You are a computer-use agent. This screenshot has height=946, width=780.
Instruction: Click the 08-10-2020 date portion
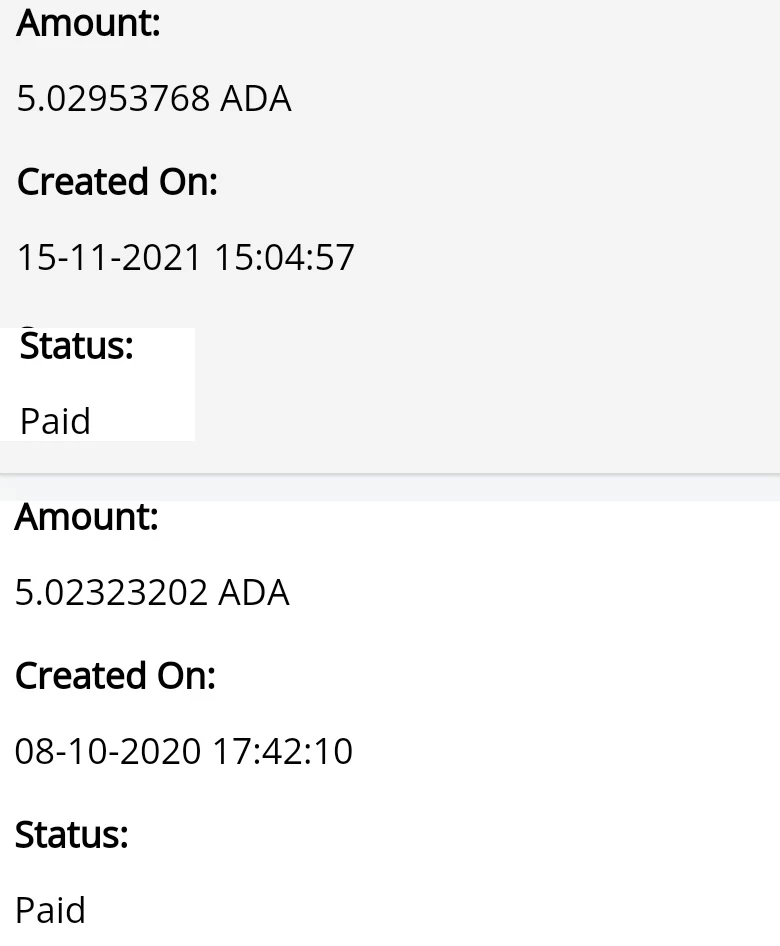click(x=107, y=751)
